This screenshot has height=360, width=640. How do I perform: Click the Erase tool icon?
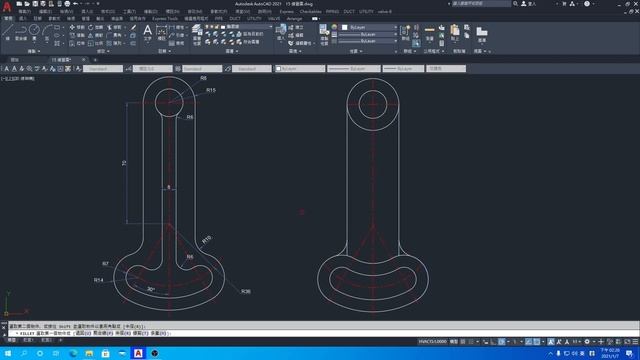[133, 27]
